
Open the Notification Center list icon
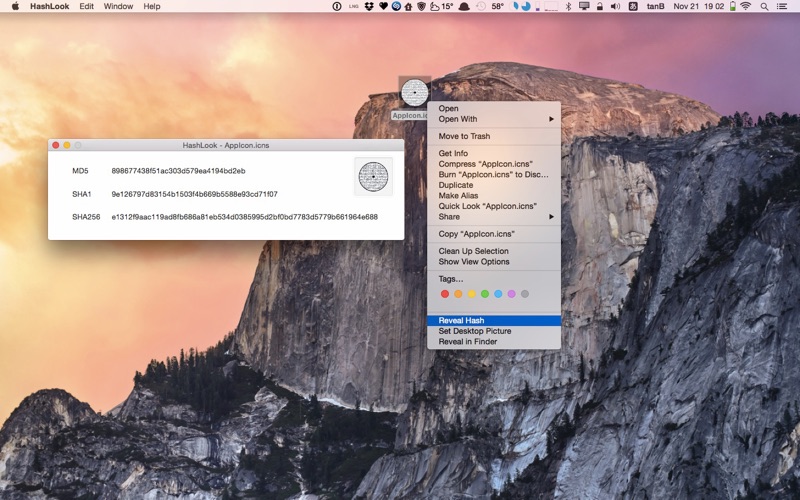(x=782, y=7)
